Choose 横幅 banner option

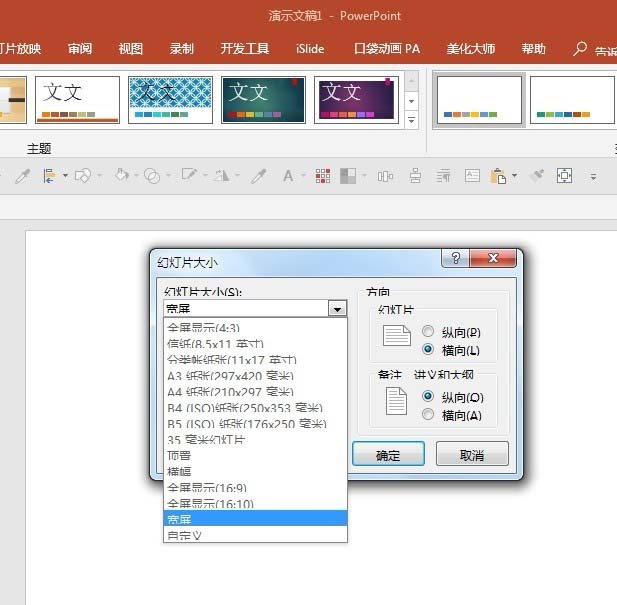point(255,472)
